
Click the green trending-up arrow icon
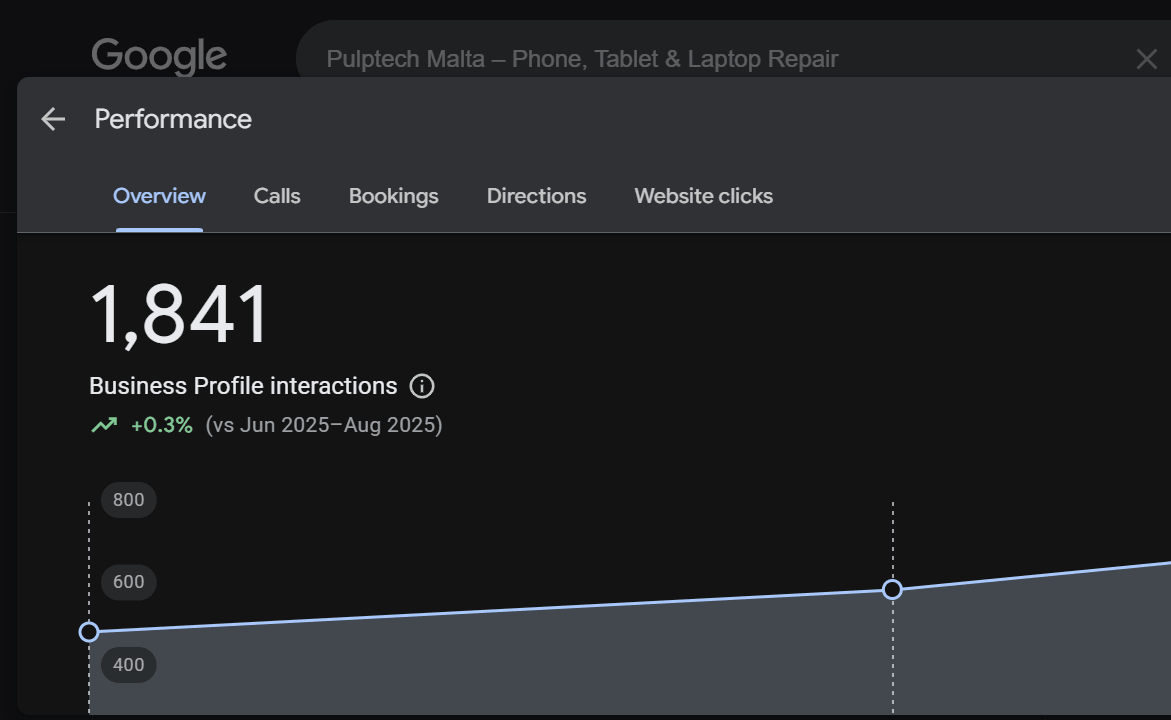pyautogui.click(x=105, y=425)
